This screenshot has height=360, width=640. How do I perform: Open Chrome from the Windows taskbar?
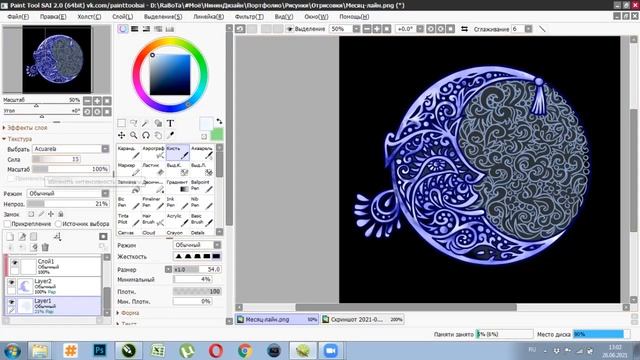245,350
